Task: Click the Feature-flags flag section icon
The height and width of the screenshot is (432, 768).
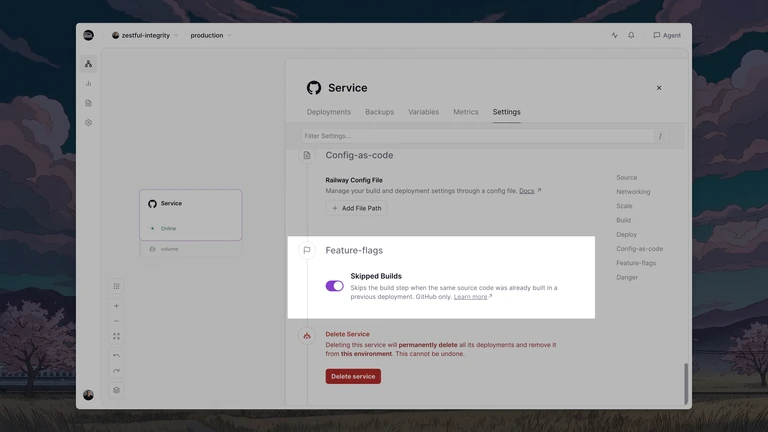Action: [307, 250]
